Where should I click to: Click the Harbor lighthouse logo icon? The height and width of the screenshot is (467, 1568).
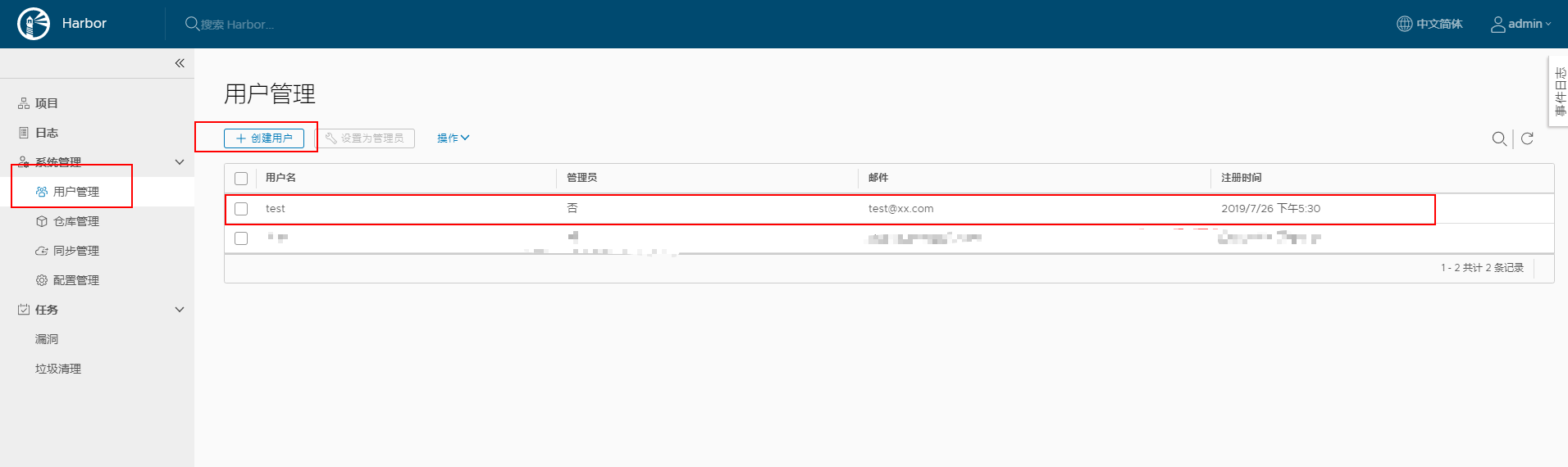(34, 24)
